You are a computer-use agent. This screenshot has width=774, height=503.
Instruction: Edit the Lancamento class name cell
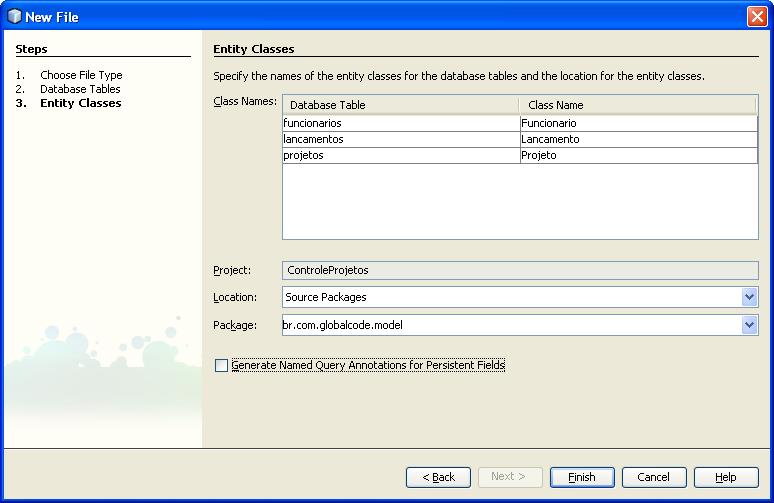[637, 139]
